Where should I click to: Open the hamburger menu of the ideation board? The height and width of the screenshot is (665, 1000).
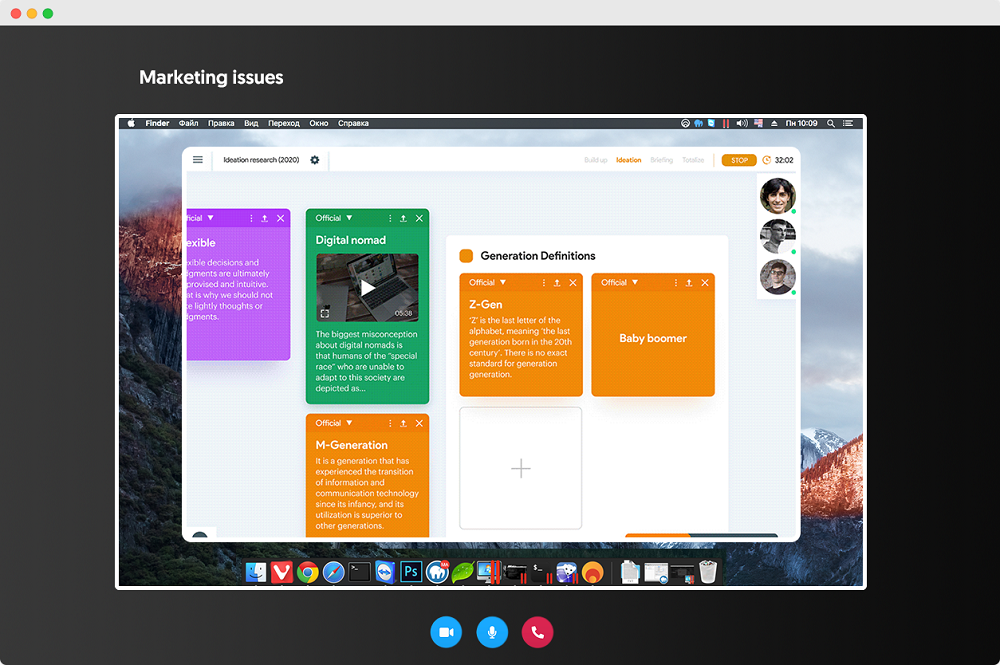(x=198, y=159)
